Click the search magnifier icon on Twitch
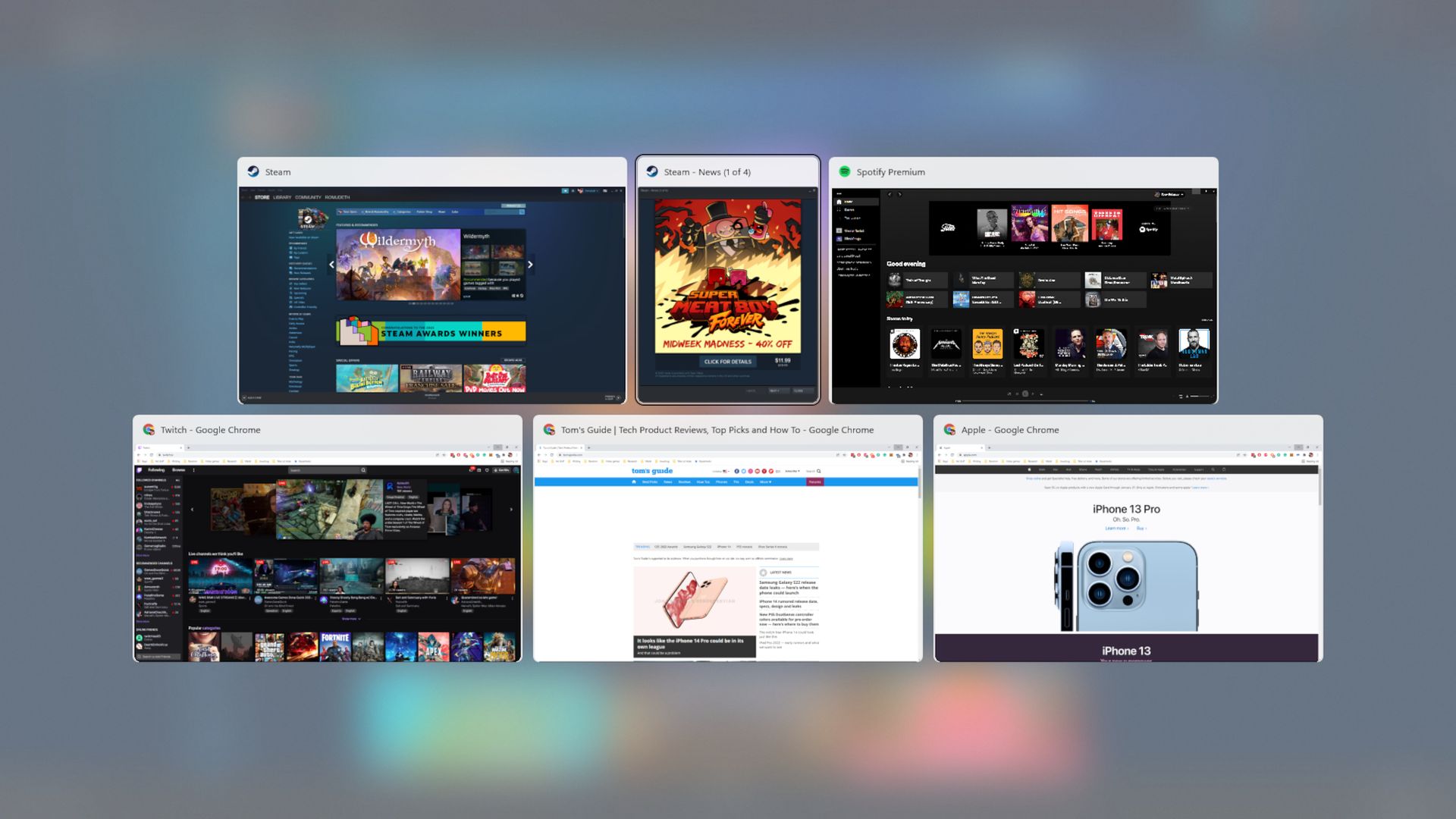Image resolution: width=1456 pixels, height=819 pixels. (x=362, y=470)
